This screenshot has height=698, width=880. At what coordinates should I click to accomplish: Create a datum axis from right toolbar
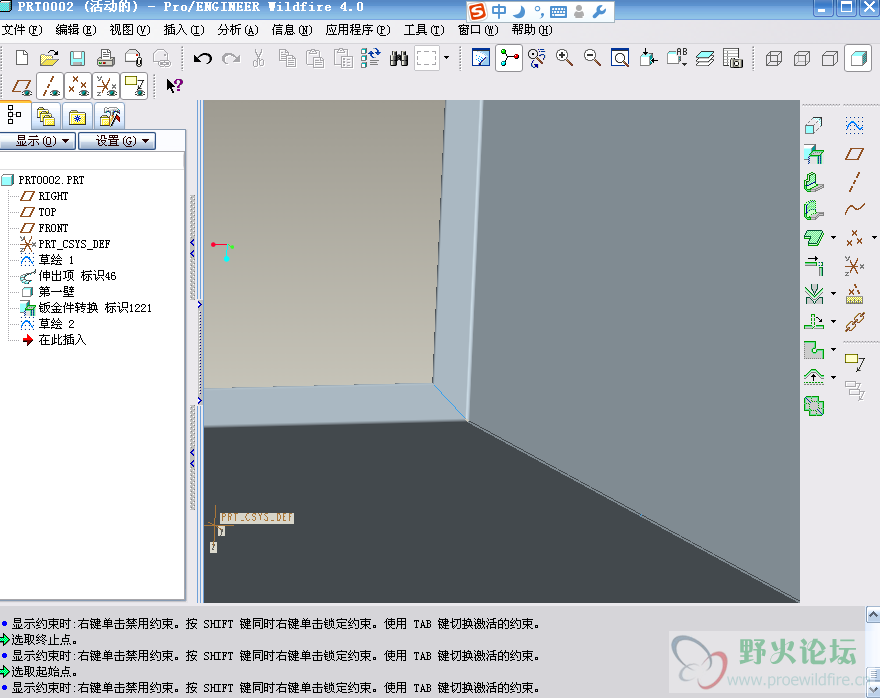854,182
